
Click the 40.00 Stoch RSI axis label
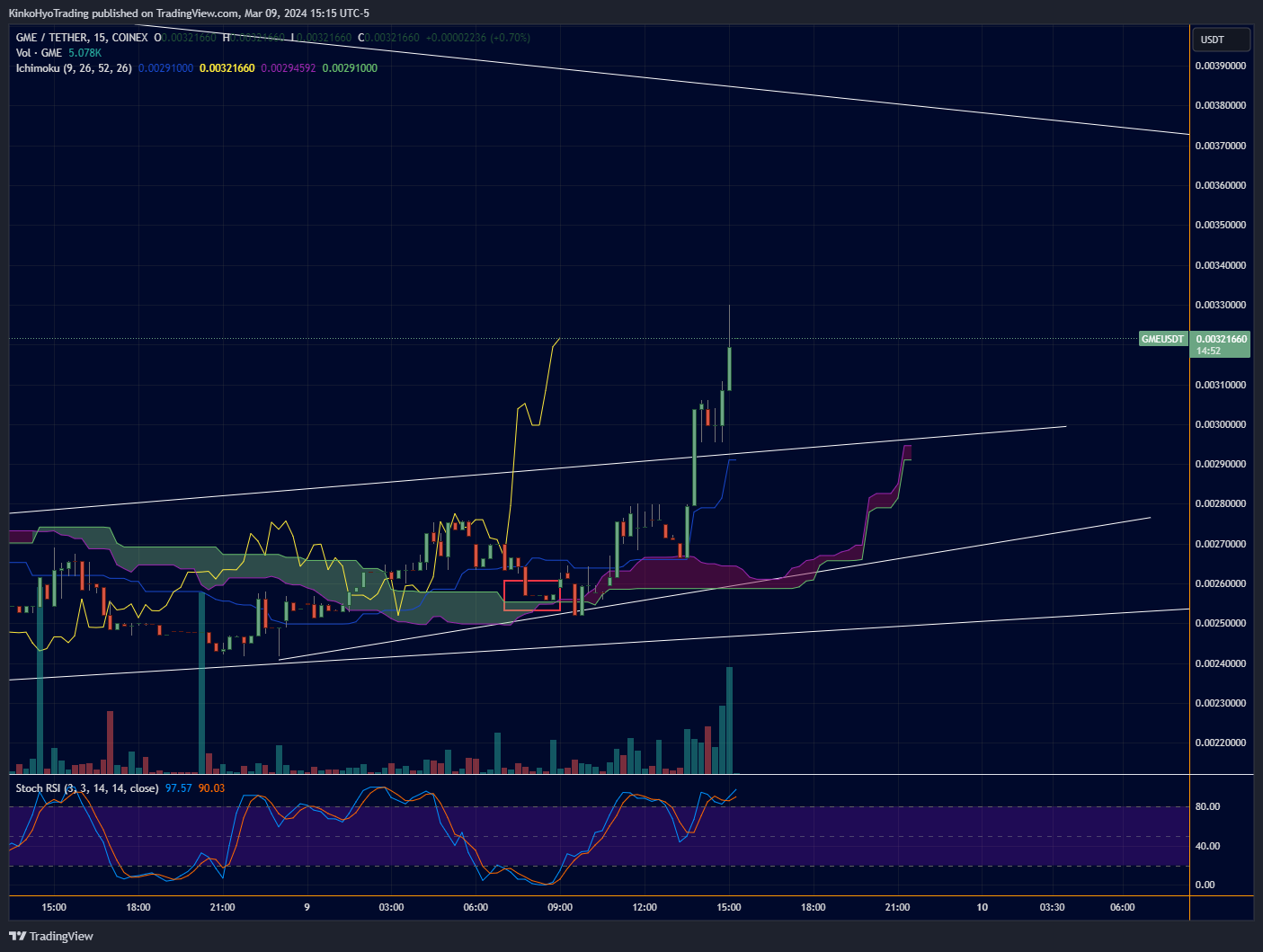[1207, 846]
